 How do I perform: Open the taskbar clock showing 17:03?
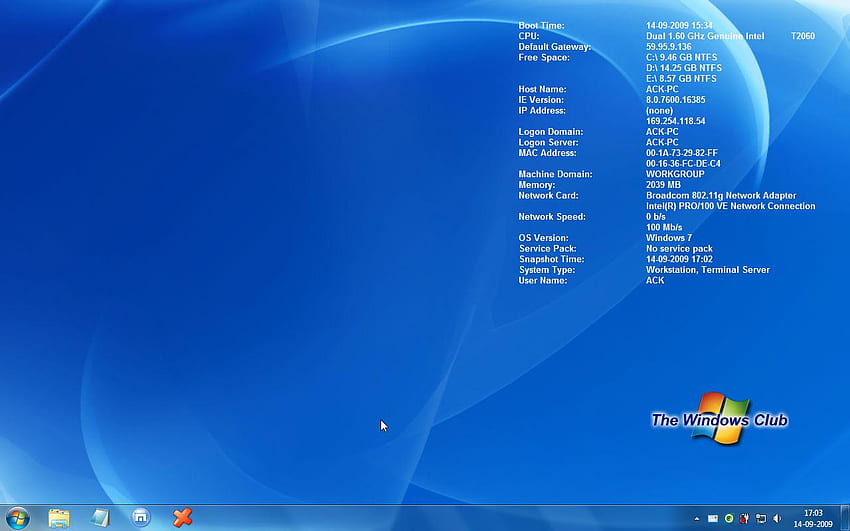[813, 519]
